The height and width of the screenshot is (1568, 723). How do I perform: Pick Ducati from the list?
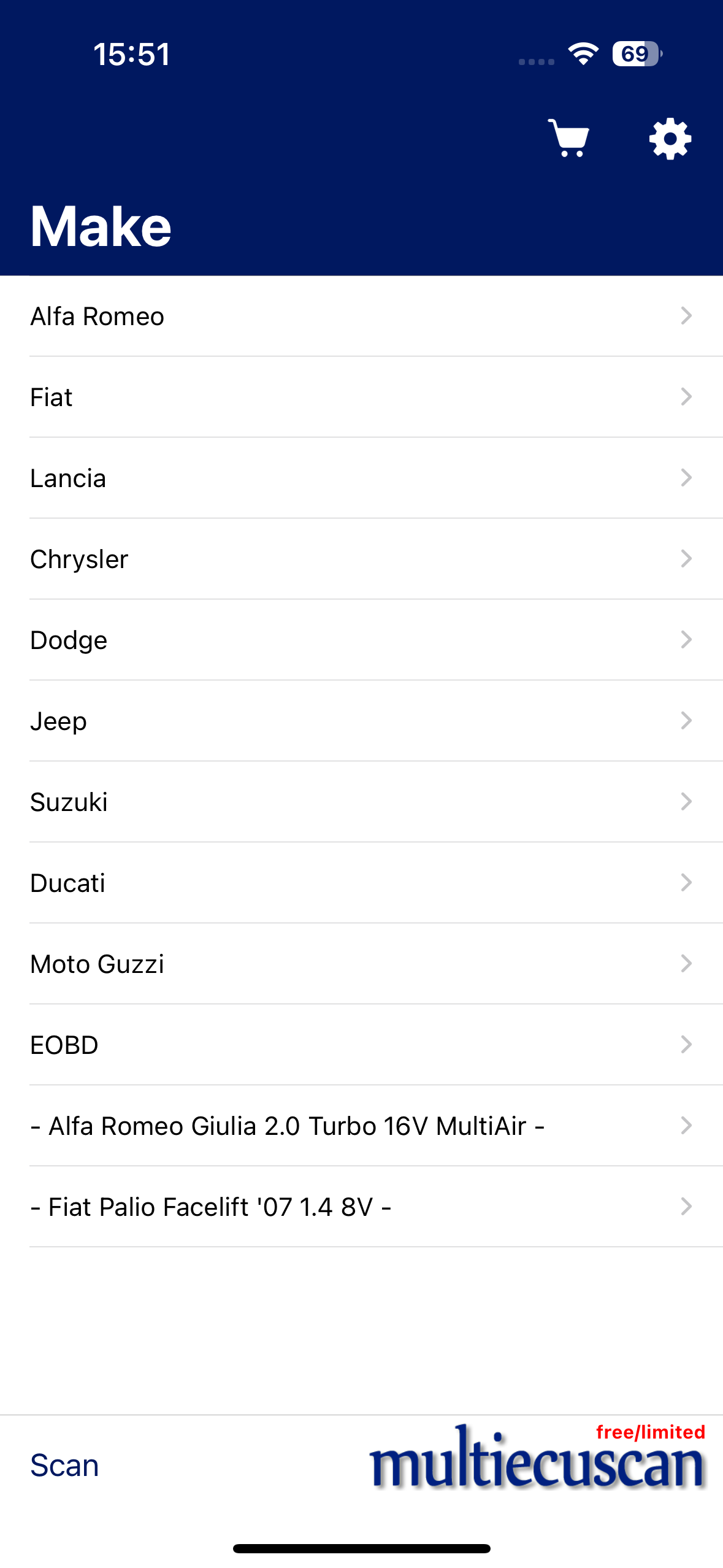pos(67,883)
